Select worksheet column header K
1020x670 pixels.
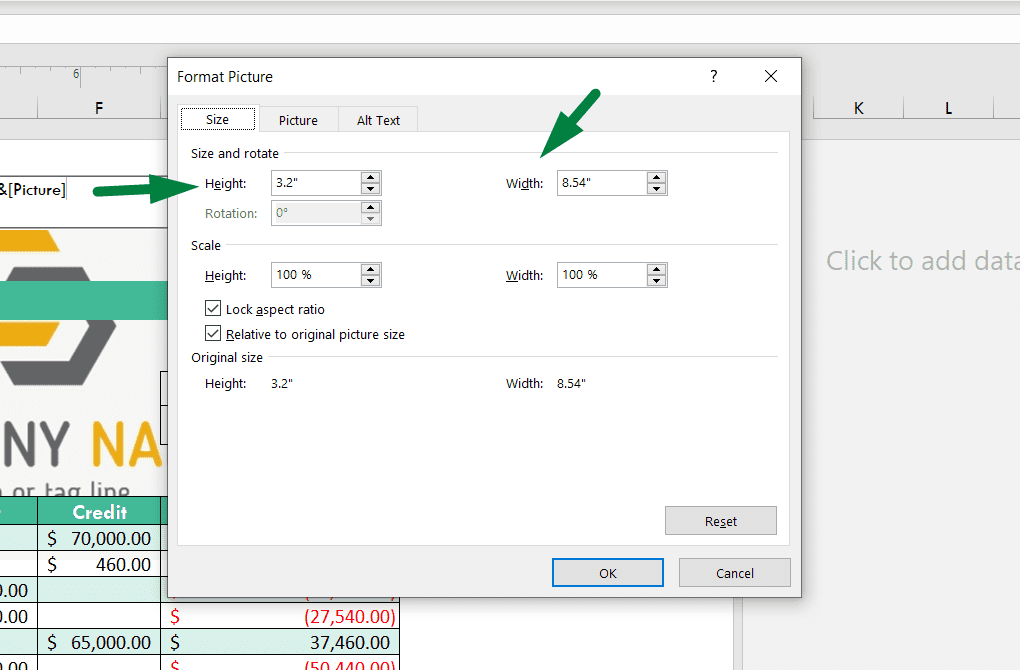point(856,107)
